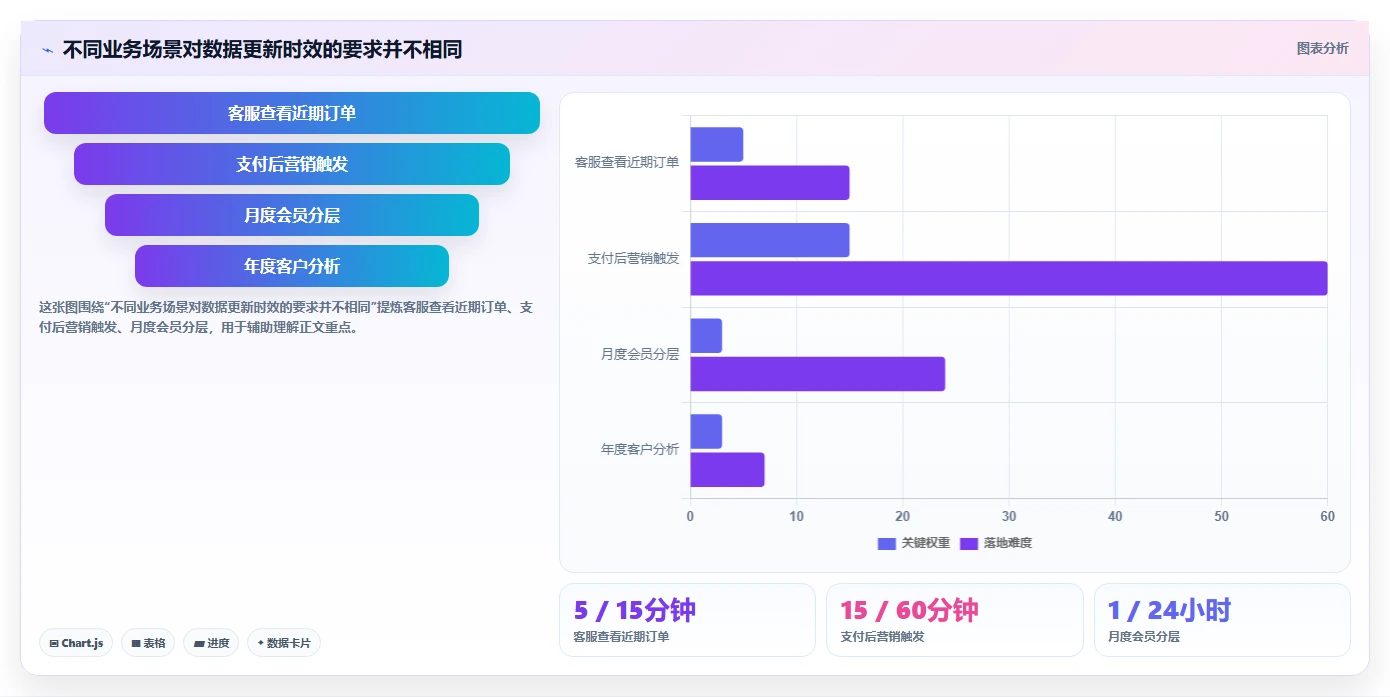
Task: Click the page title heading text
Action: (x=262, y=49)
